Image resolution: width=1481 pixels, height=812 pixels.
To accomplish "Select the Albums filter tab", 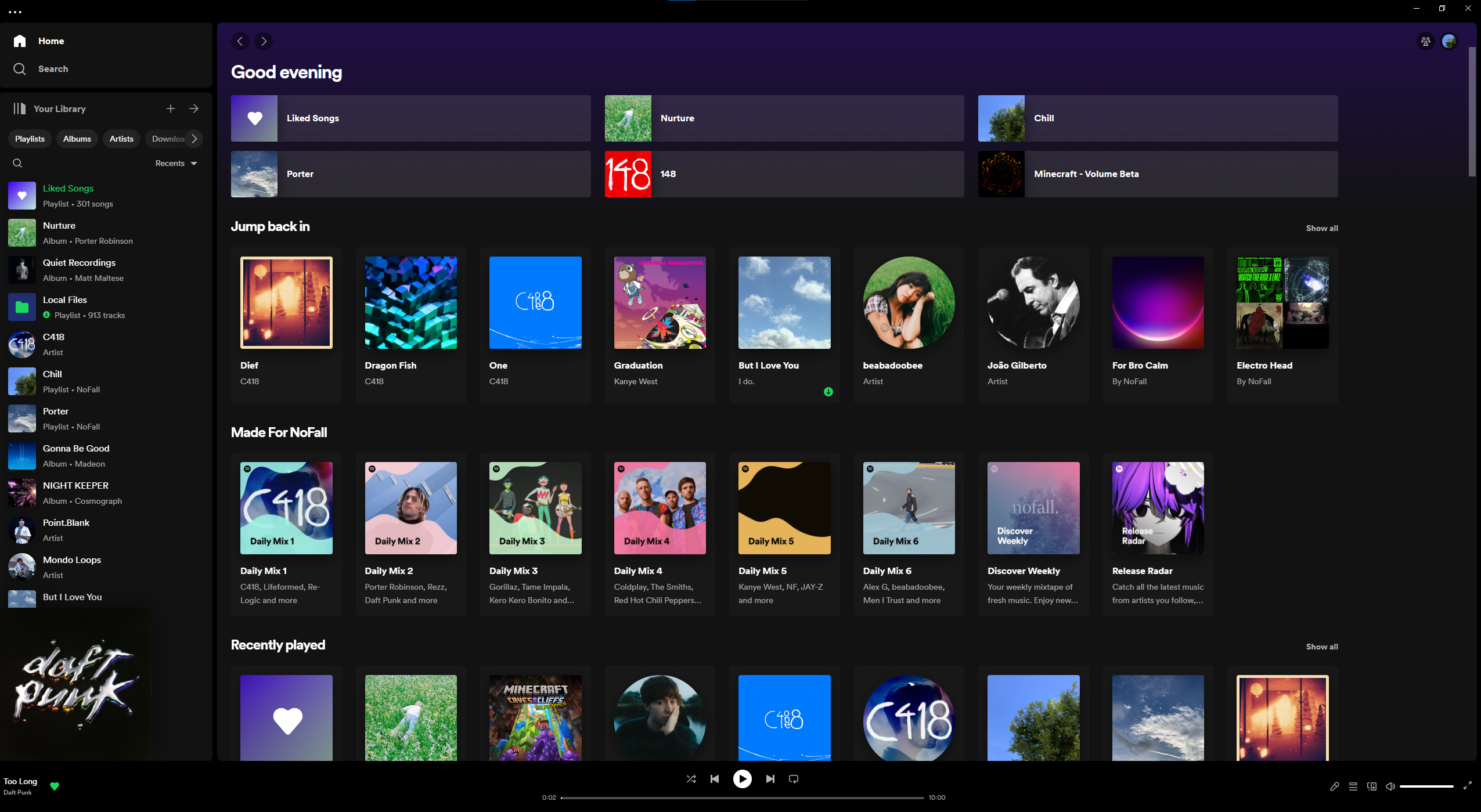I will point(77,139).
